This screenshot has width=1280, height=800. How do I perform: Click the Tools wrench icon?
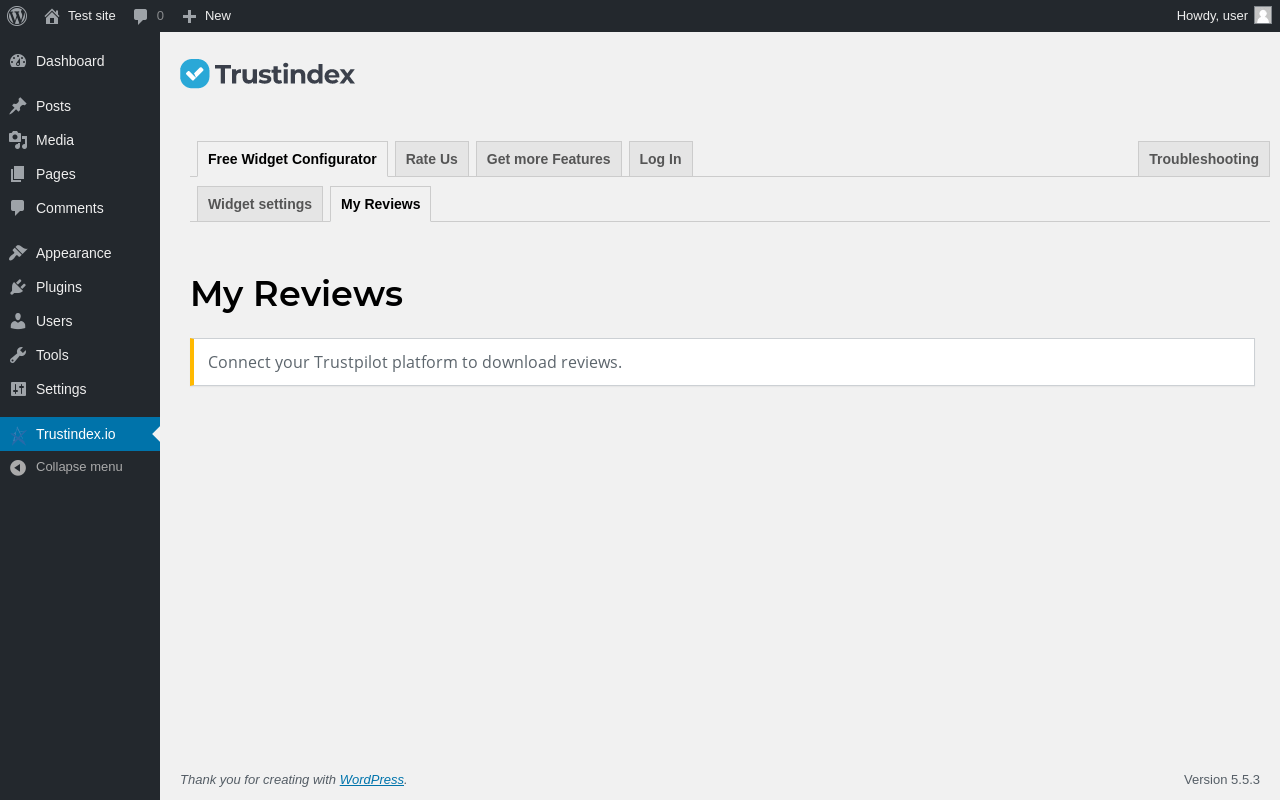tap(18, 355)
